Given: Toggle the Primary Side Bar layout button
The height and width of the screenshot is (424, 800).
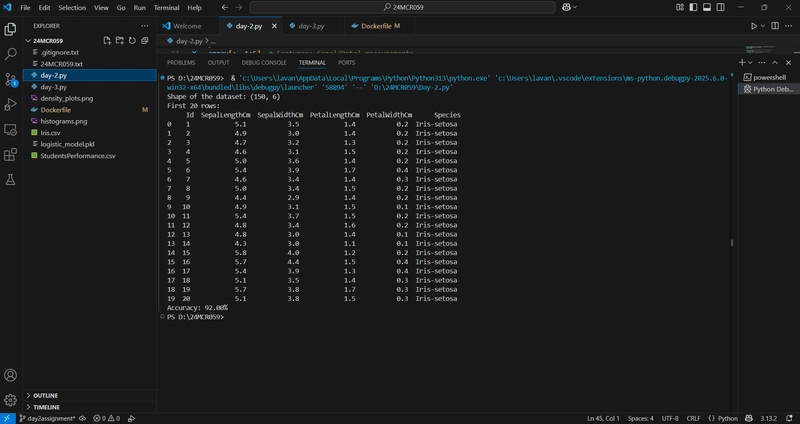Looking at the screenshot, I should click(x=693, y=7).
